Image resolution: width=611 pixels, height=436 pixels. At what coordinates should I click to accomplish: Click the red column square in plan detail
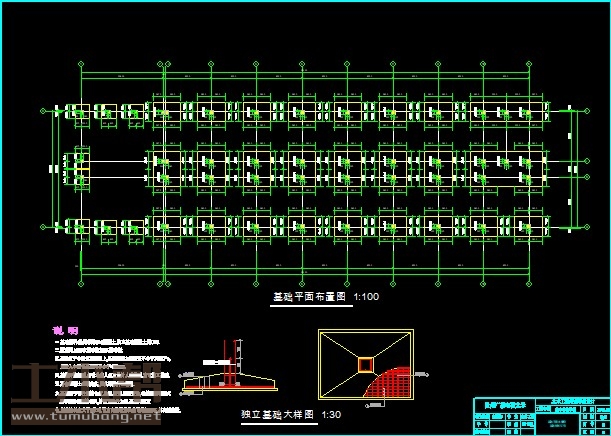(366, 363)
